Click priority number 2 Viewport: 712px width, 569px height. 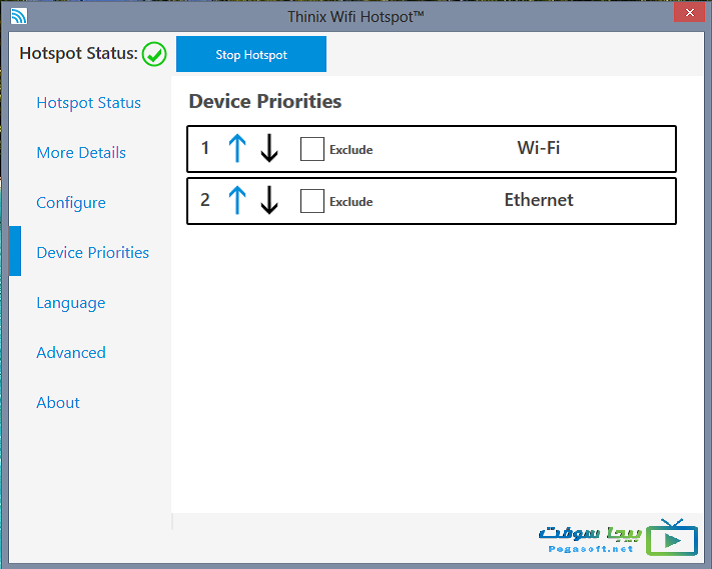(x=205, y=200)
